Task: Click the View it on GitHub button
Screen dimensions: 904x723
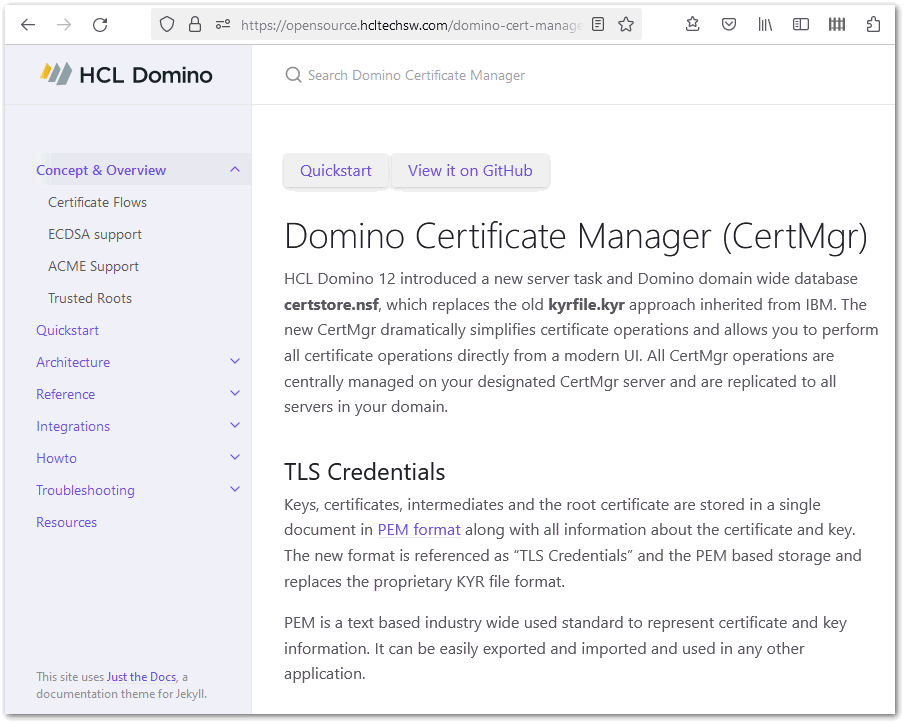Action: coord(470,171)
